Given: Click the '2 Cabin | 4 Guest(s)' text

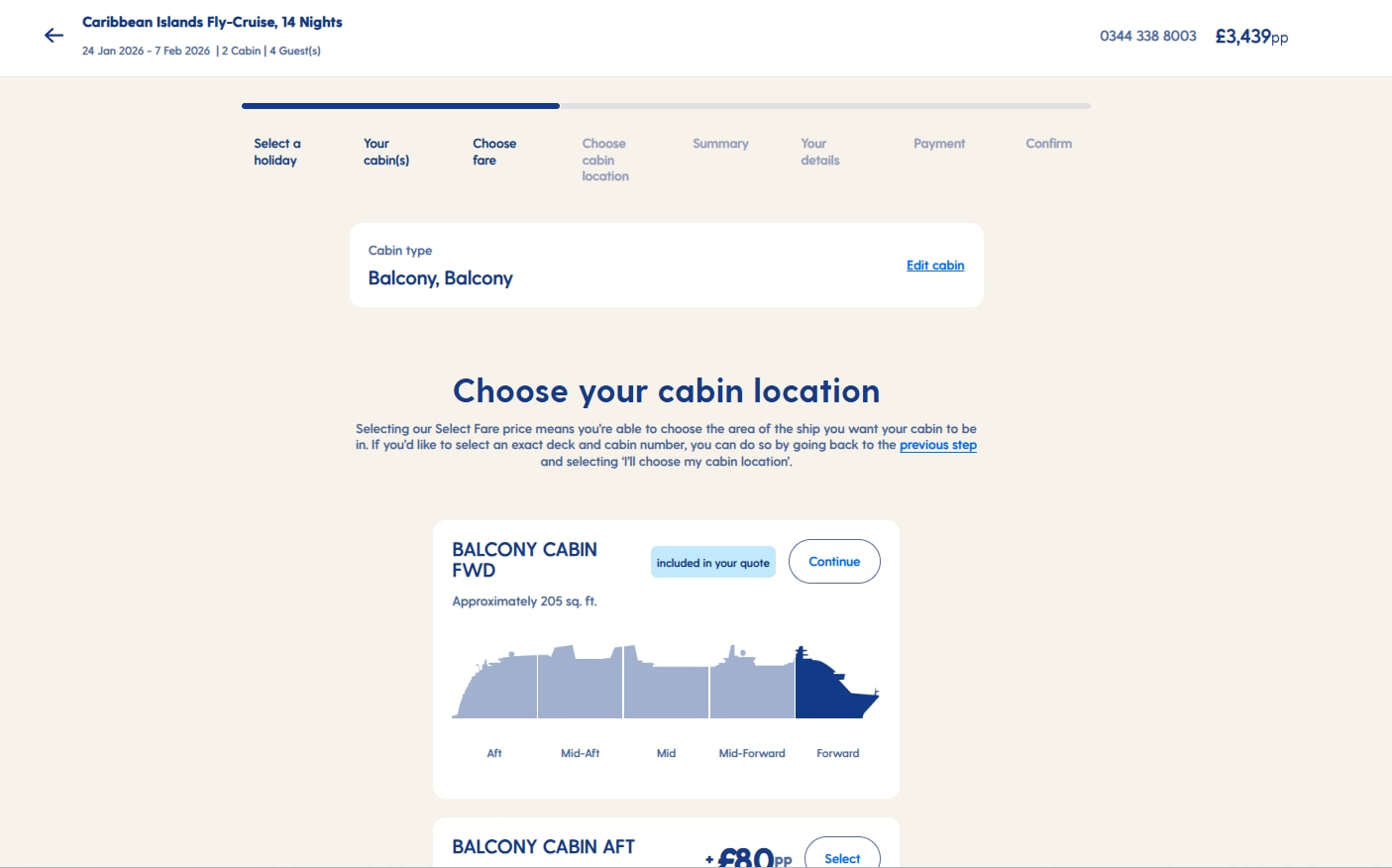Looking at the screenshot, I should click(x=271, y=51).
